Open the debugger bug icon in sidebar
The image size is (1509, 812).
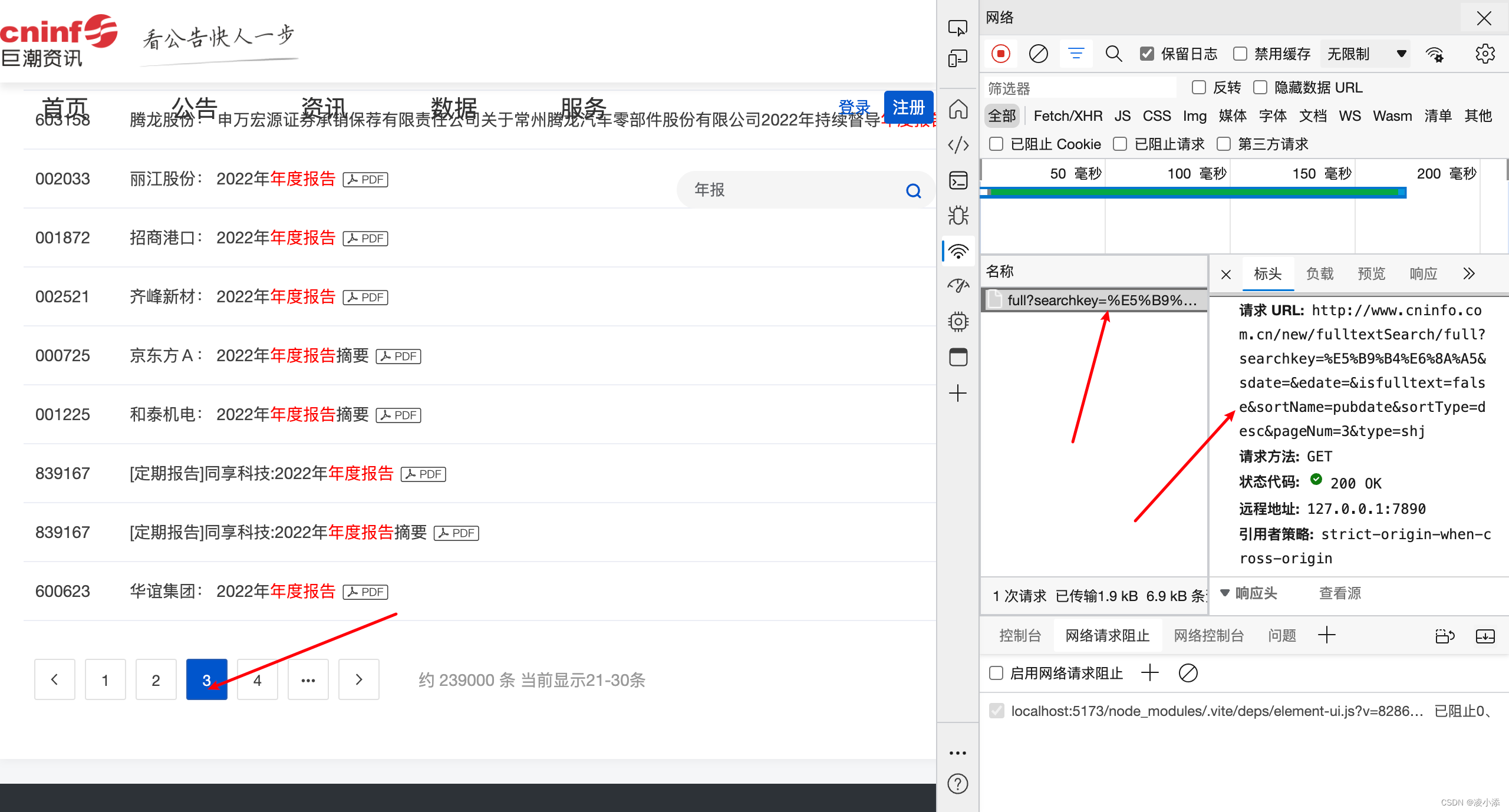[x=958, y=216]
